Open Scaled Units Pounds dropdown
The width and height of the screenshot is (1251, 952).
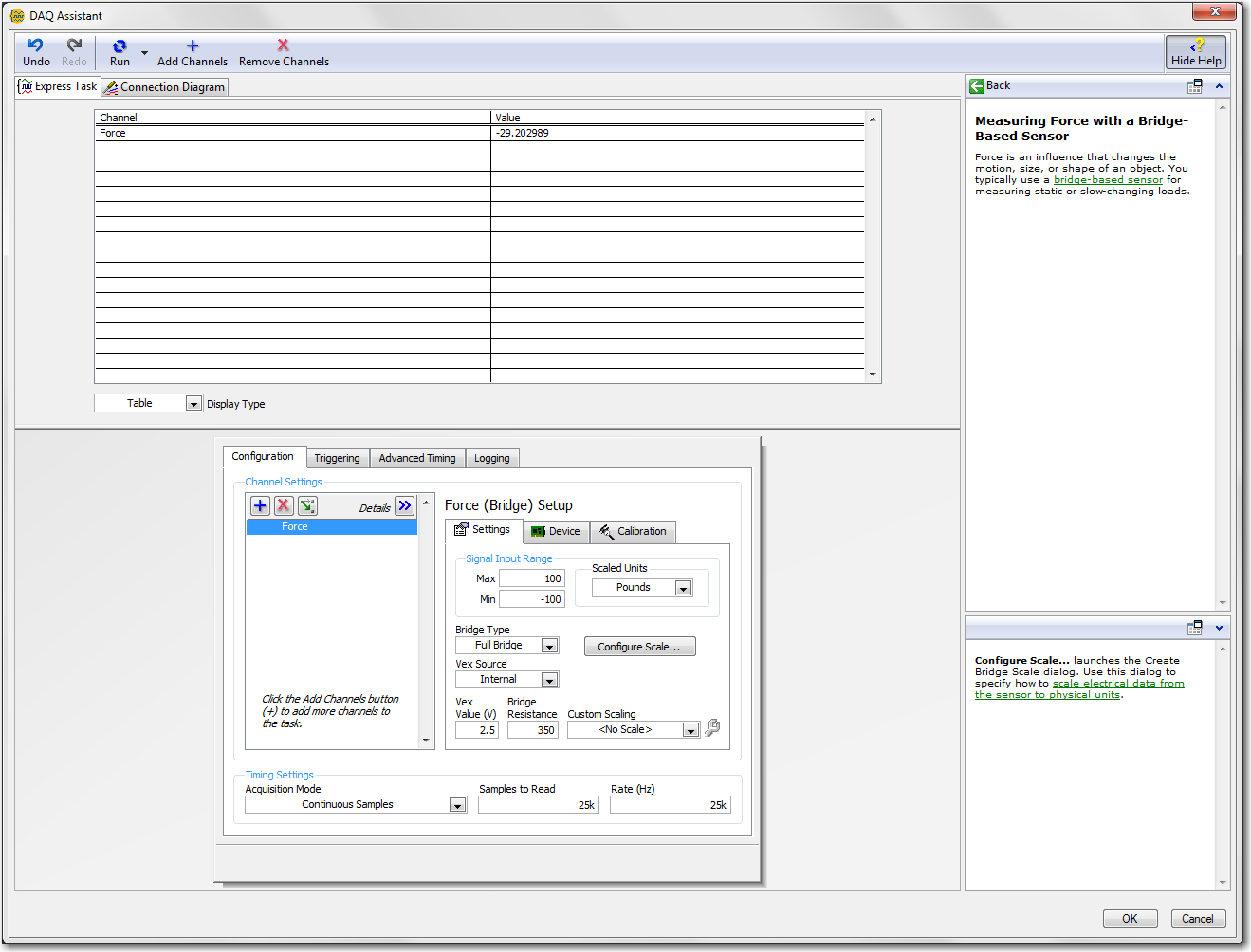[683, 588]
